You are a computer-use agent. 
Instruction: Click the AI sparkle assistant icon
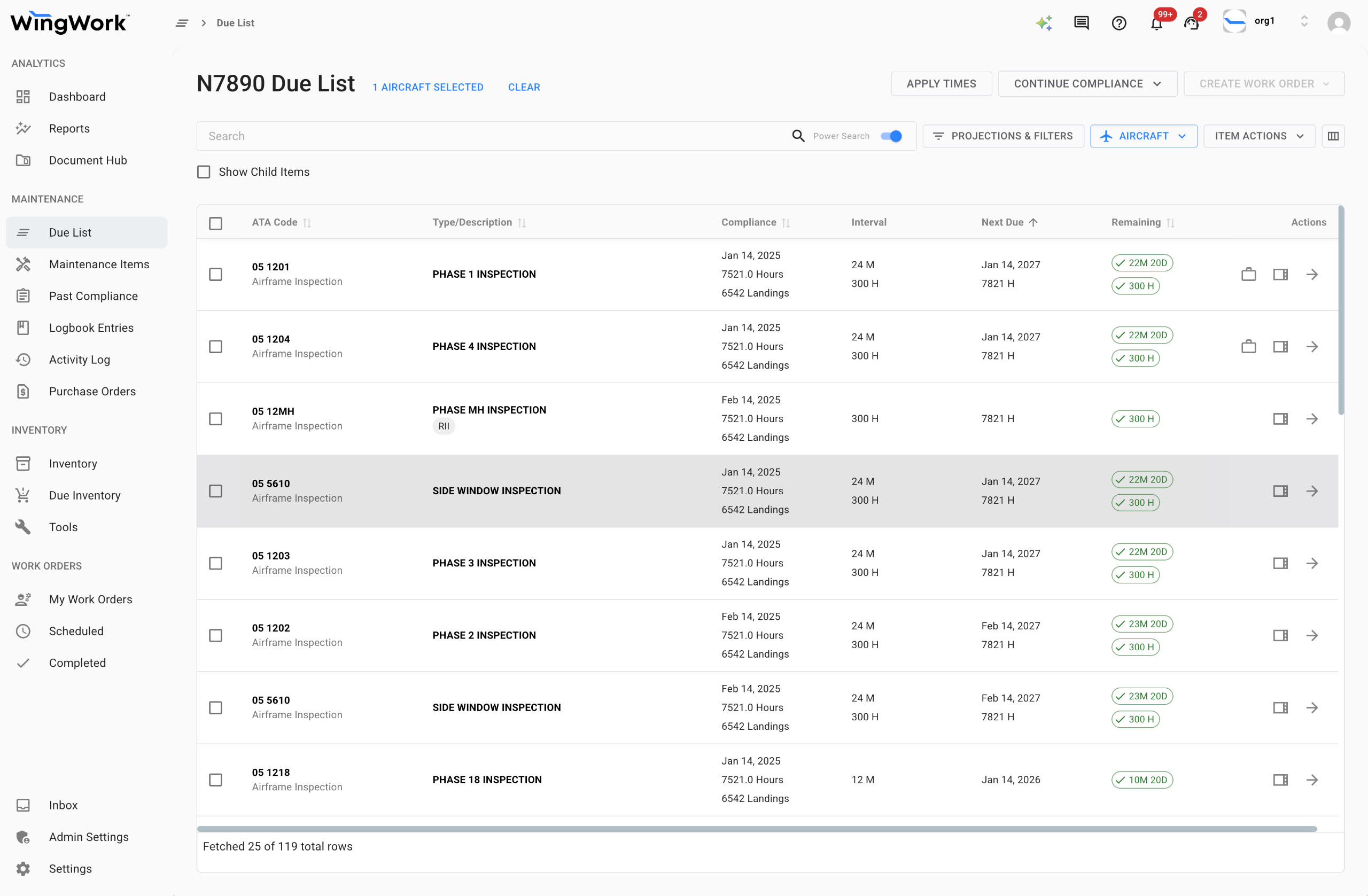pos(1044,23)
